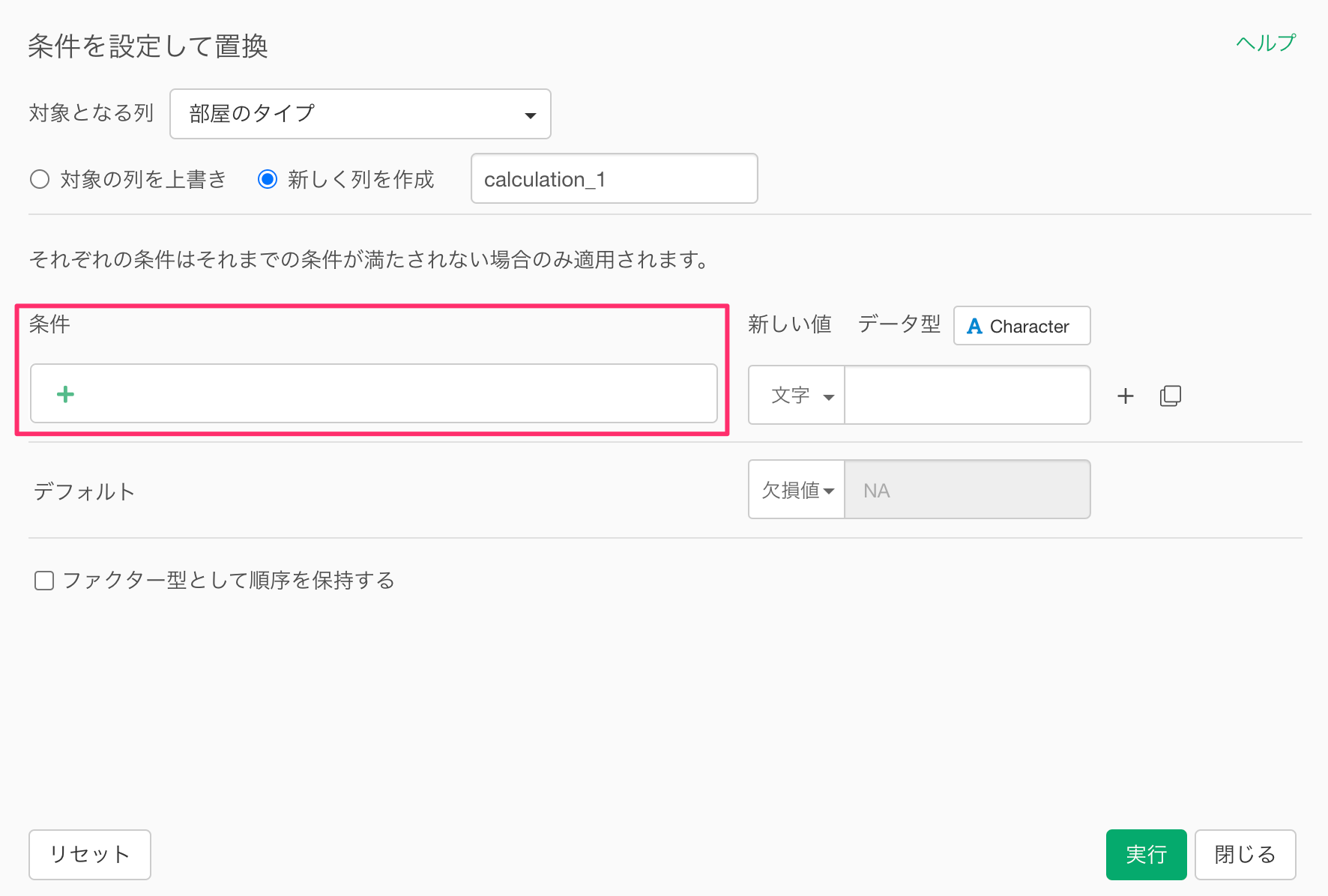
Task: Open the 文字 value type dropdown
Action: (797, 395)
